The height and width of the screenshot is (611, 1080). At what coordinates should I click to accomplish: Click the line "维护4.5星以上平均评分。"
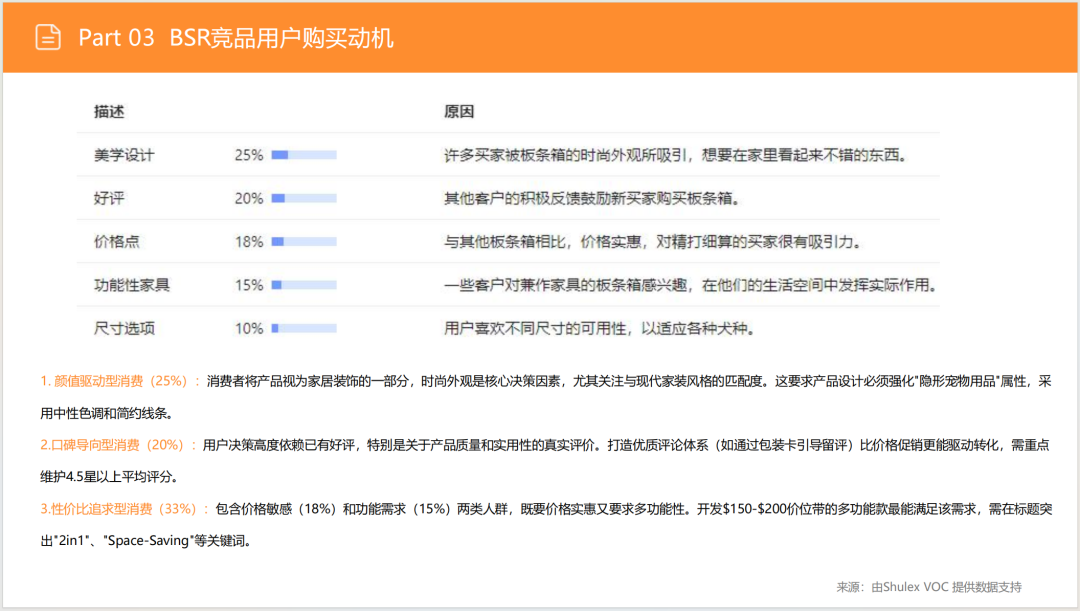point(110,477)
